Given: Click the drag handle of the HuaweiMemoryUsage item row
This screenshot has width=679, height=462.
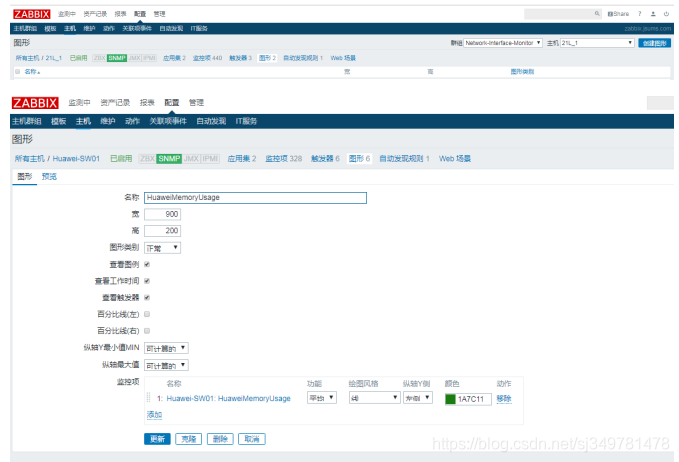Looking at the screenshot, I should [x=149, y=397].
